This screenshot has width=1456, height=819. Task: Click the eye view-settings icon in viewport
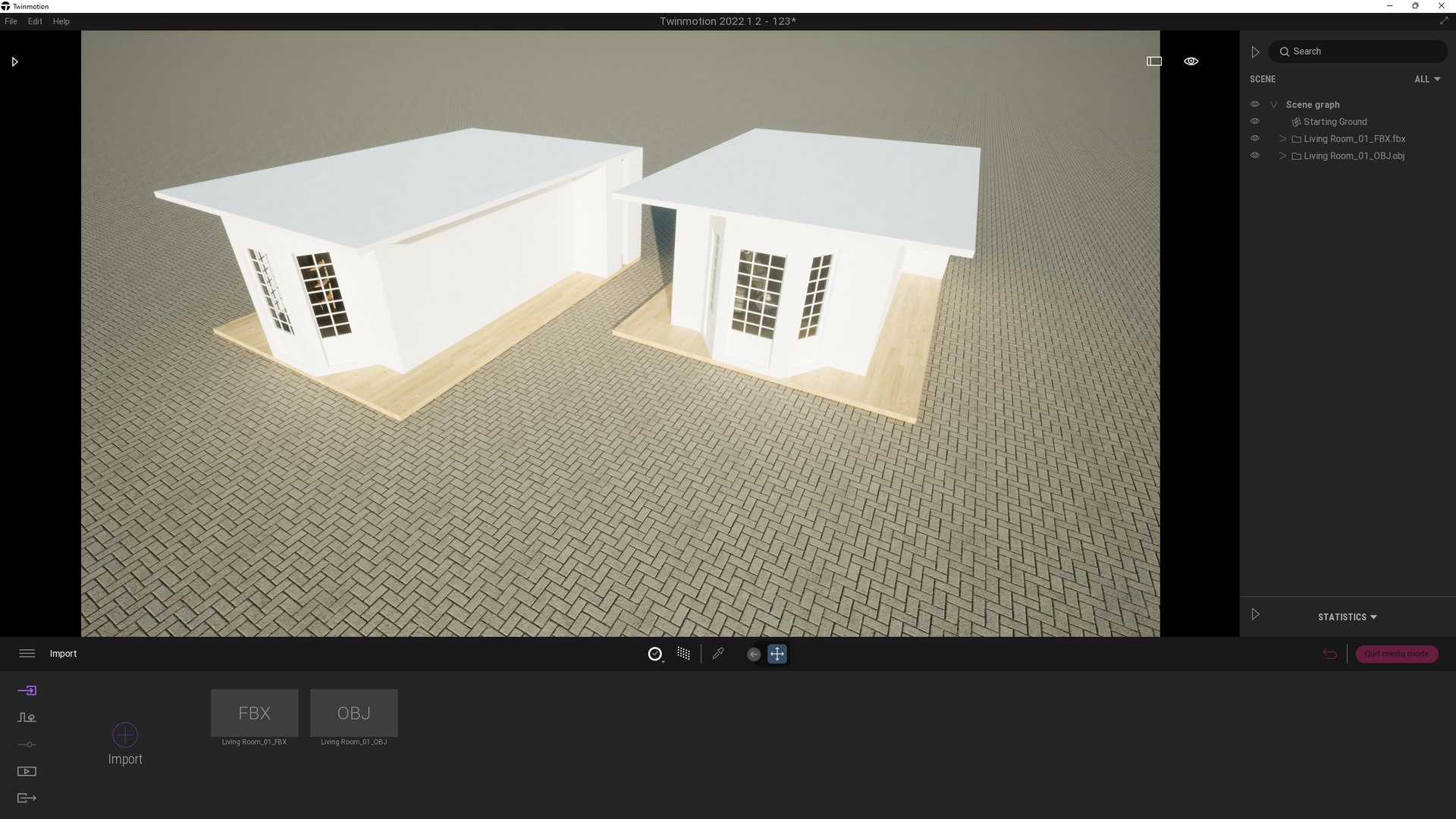point(1191,61)
